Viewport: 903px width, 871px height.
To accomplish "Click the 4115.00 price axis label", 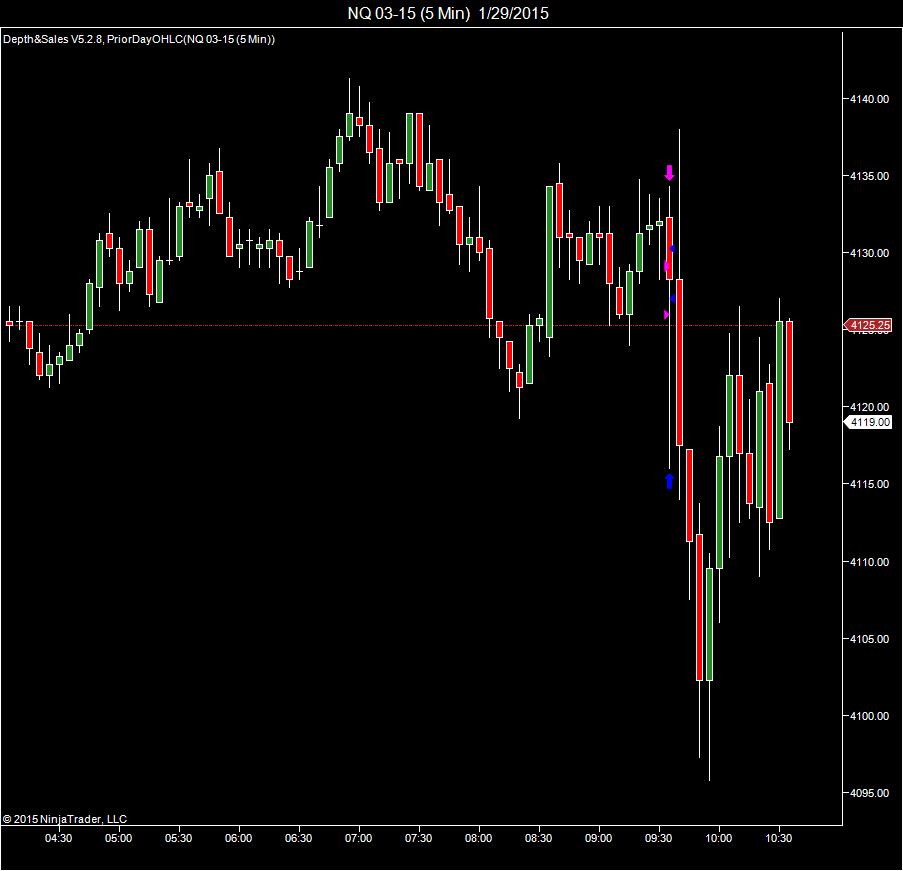I will [869, 484].
